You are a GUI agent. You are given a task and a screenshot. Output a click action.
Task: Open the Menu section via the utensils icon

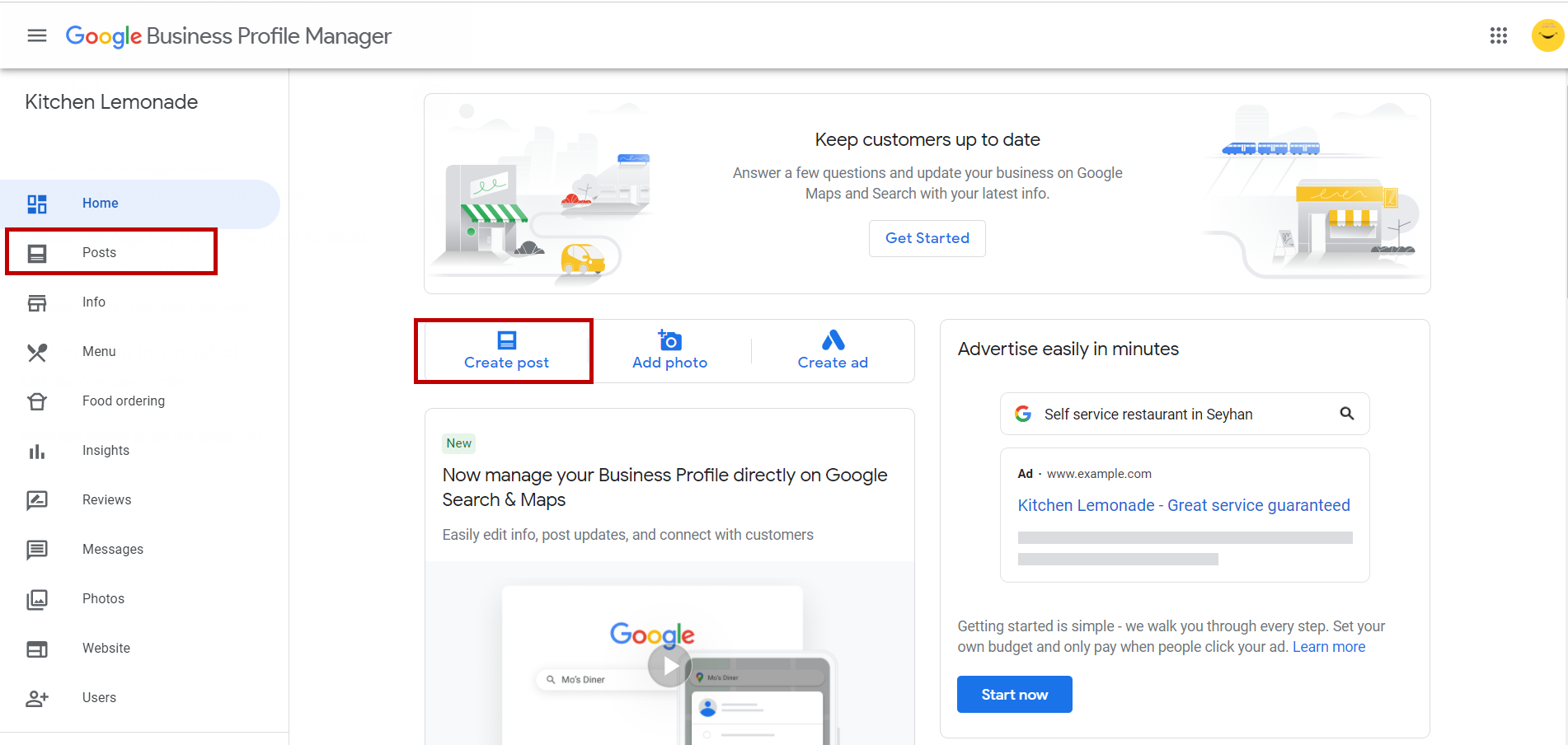pos(37,352)
